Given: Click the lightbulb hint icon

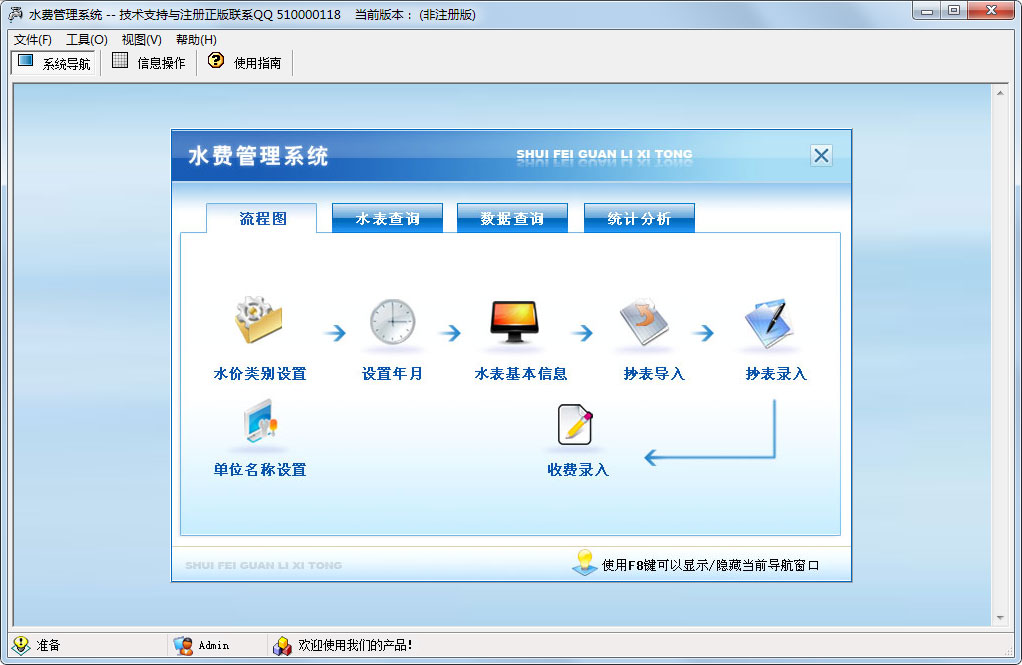Looking at the screenshot, I should [585, 562].
